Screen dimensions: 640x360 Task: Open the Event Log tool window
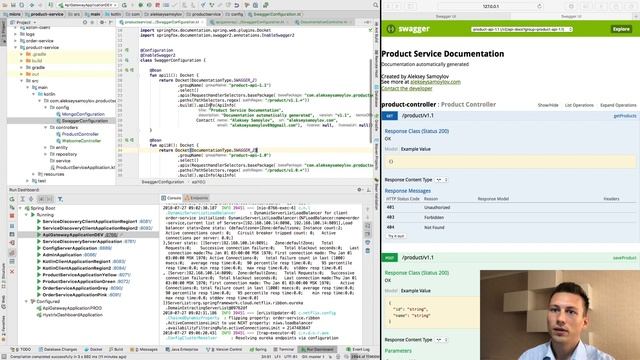pyautogui.click(x=358, y=349)
